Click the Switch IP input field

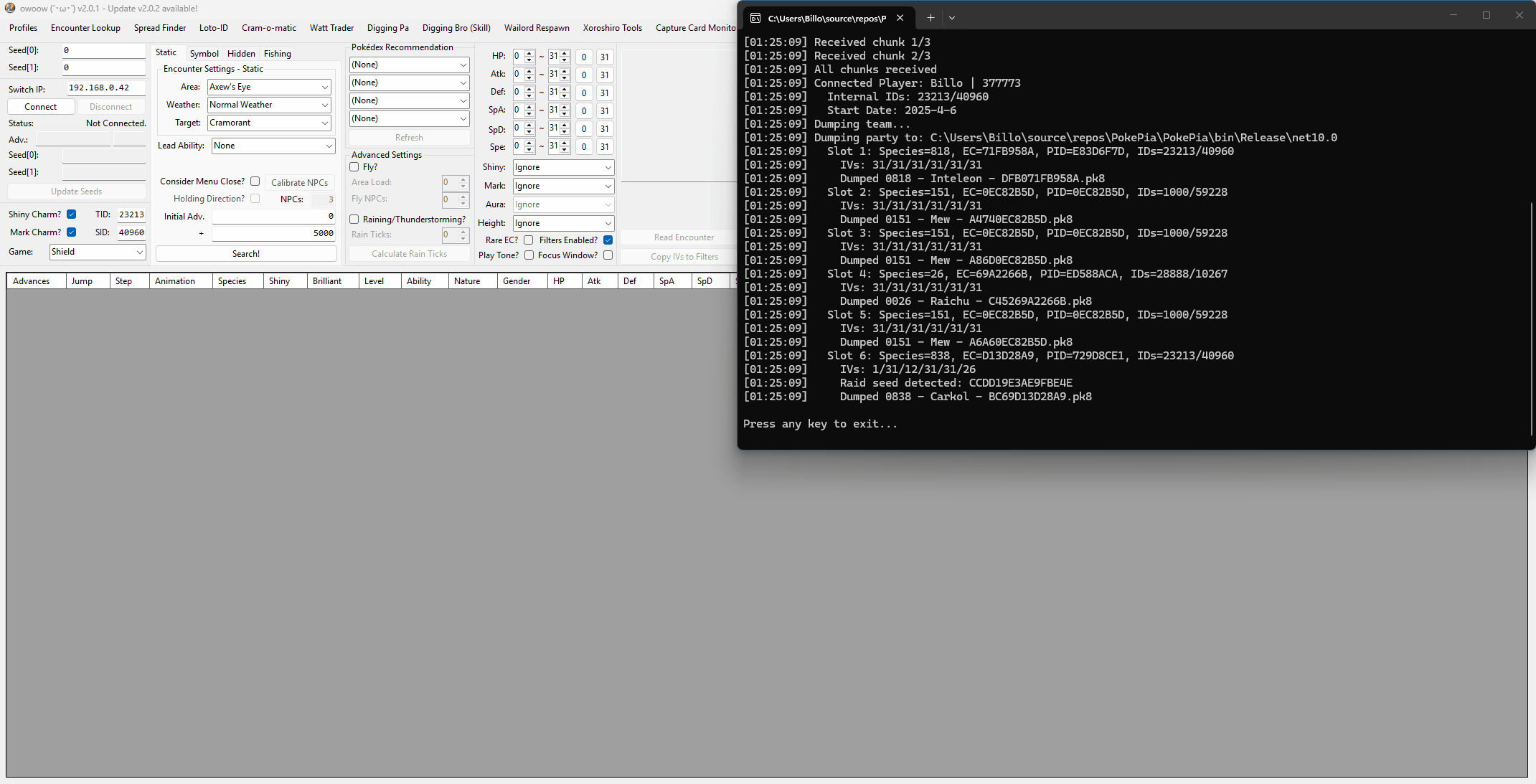coord(106,88)
